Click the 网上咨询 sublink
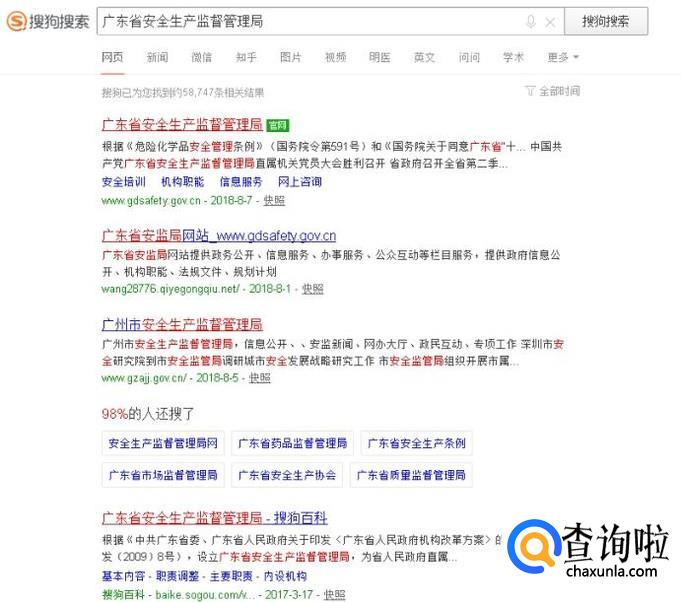This screenshot has height=602, width=681. click(300, 182)
